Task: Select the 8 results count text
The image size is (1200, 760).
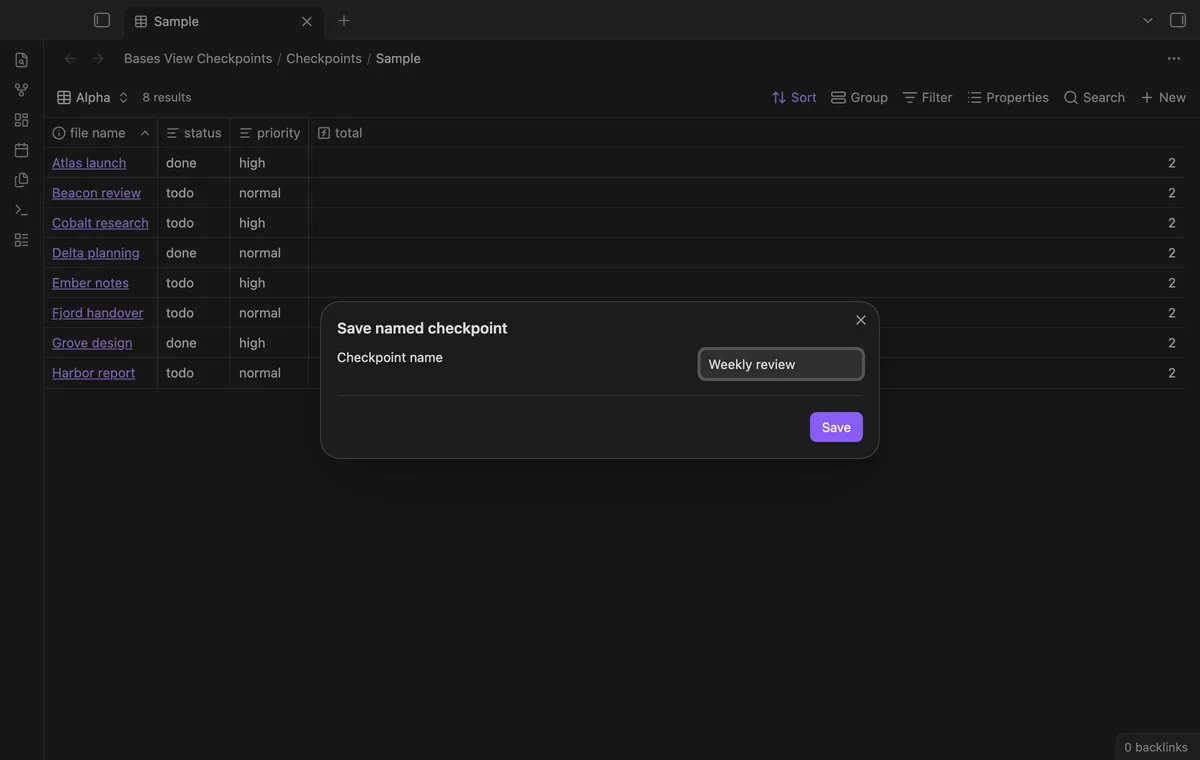Action: 167,97
